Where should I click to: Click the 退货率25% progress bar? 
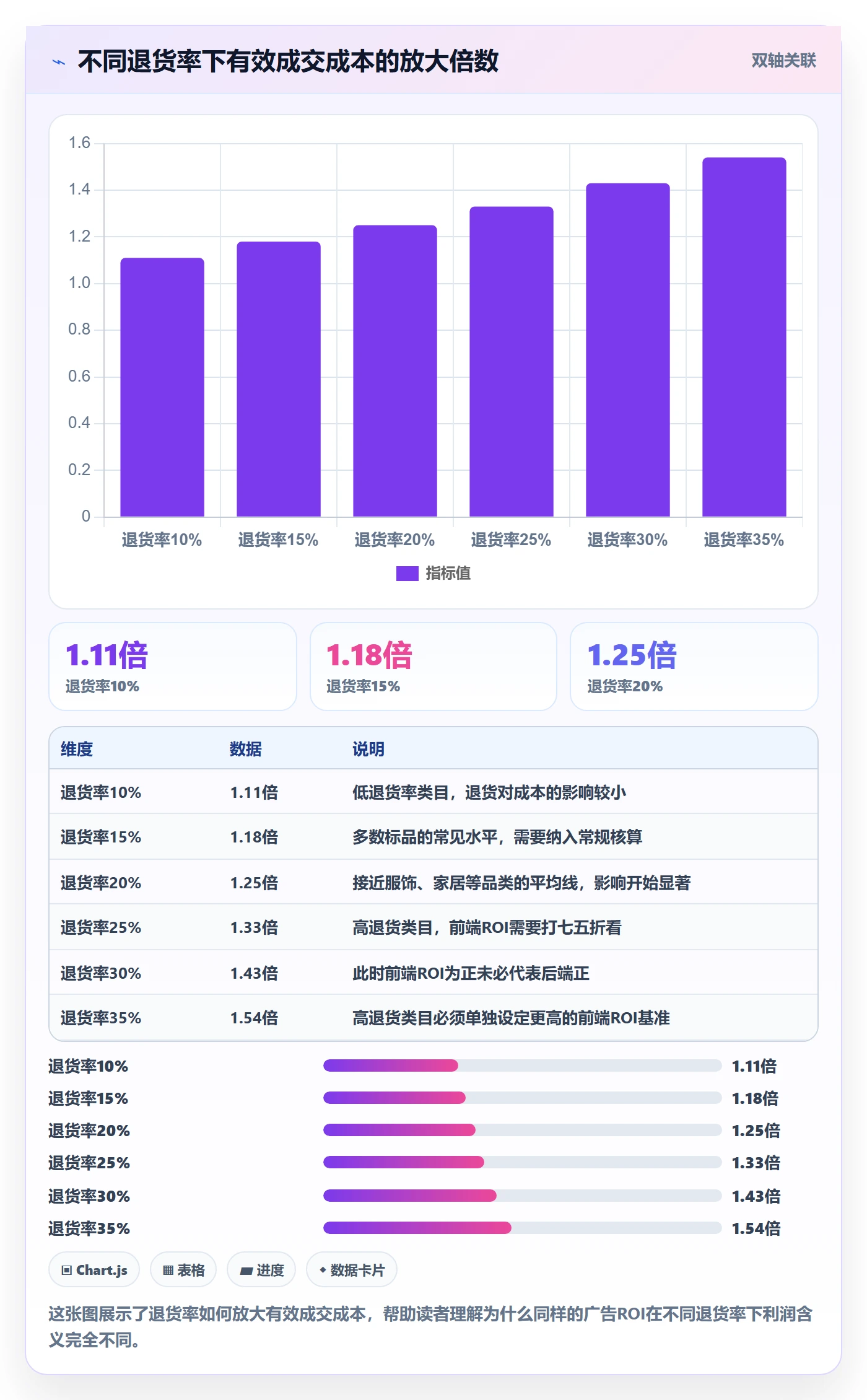(523, 1162)
